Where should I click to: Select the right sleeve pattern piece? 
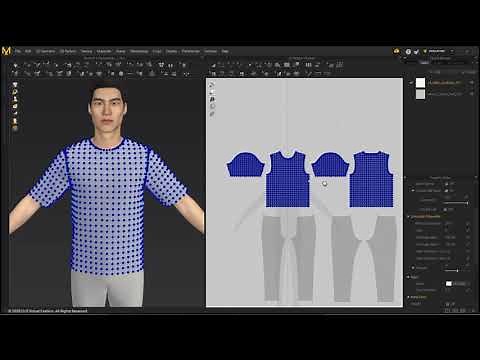click(330, 165)
